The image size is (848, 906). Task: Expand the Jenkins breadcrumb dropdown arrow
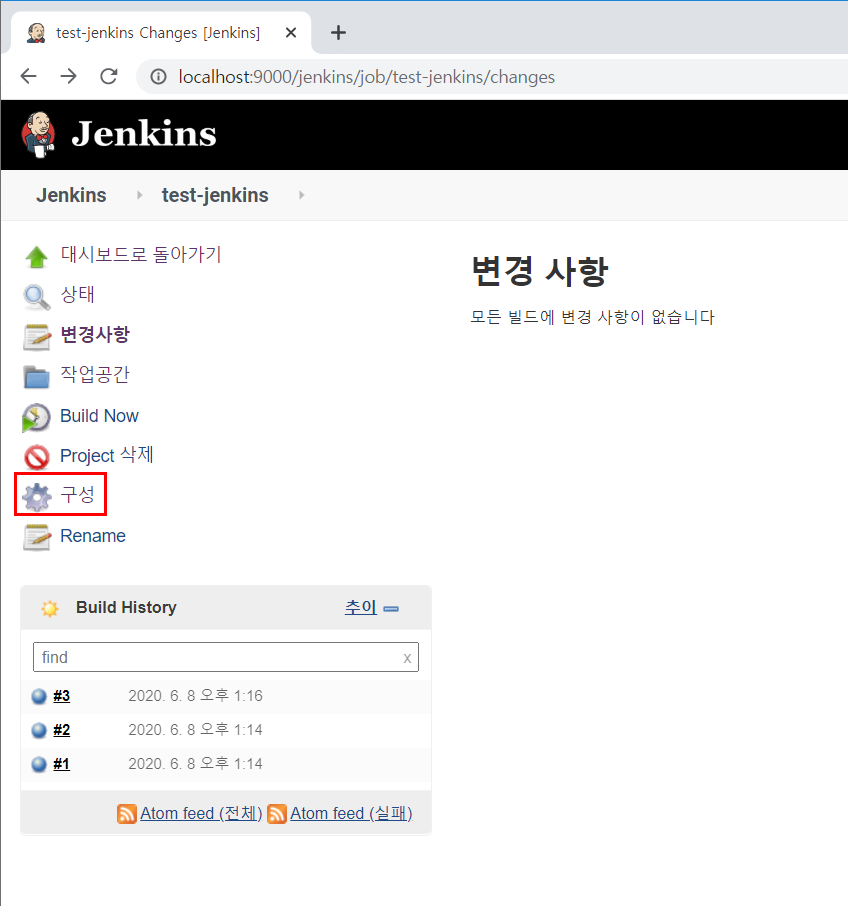[139, 195]
